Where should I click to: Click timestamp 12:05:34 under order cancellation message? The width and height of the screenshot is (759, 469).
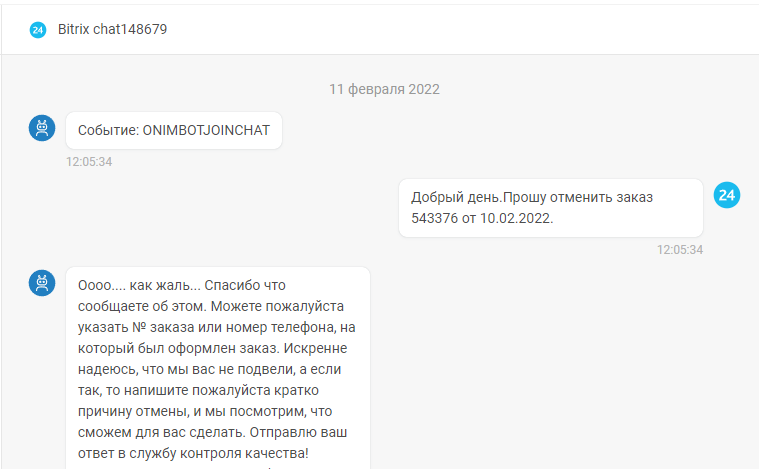click(x=680, y=250)
